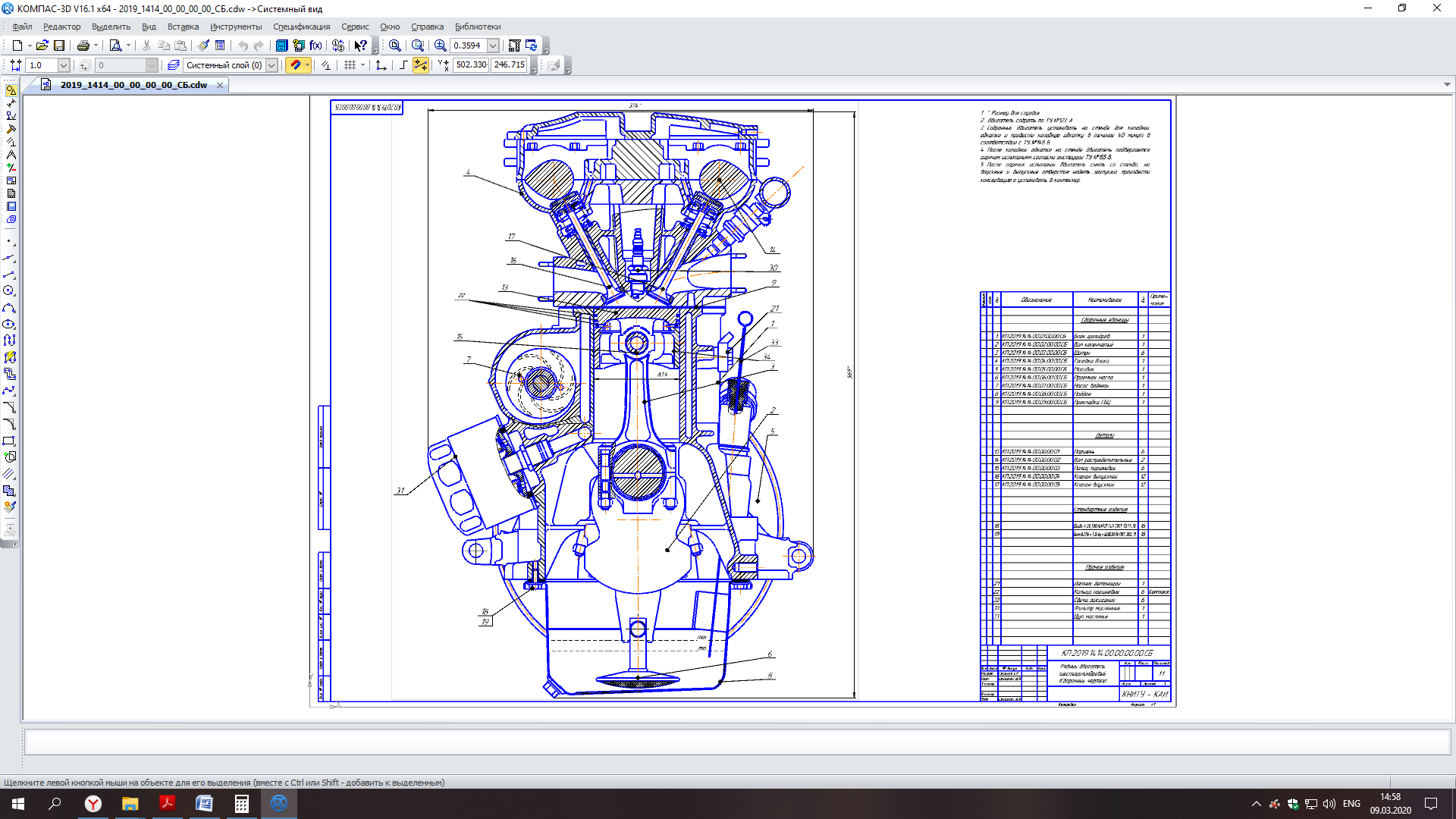Toggle the highlighted rounding button
1456x819 pixels.
[420, 65]
